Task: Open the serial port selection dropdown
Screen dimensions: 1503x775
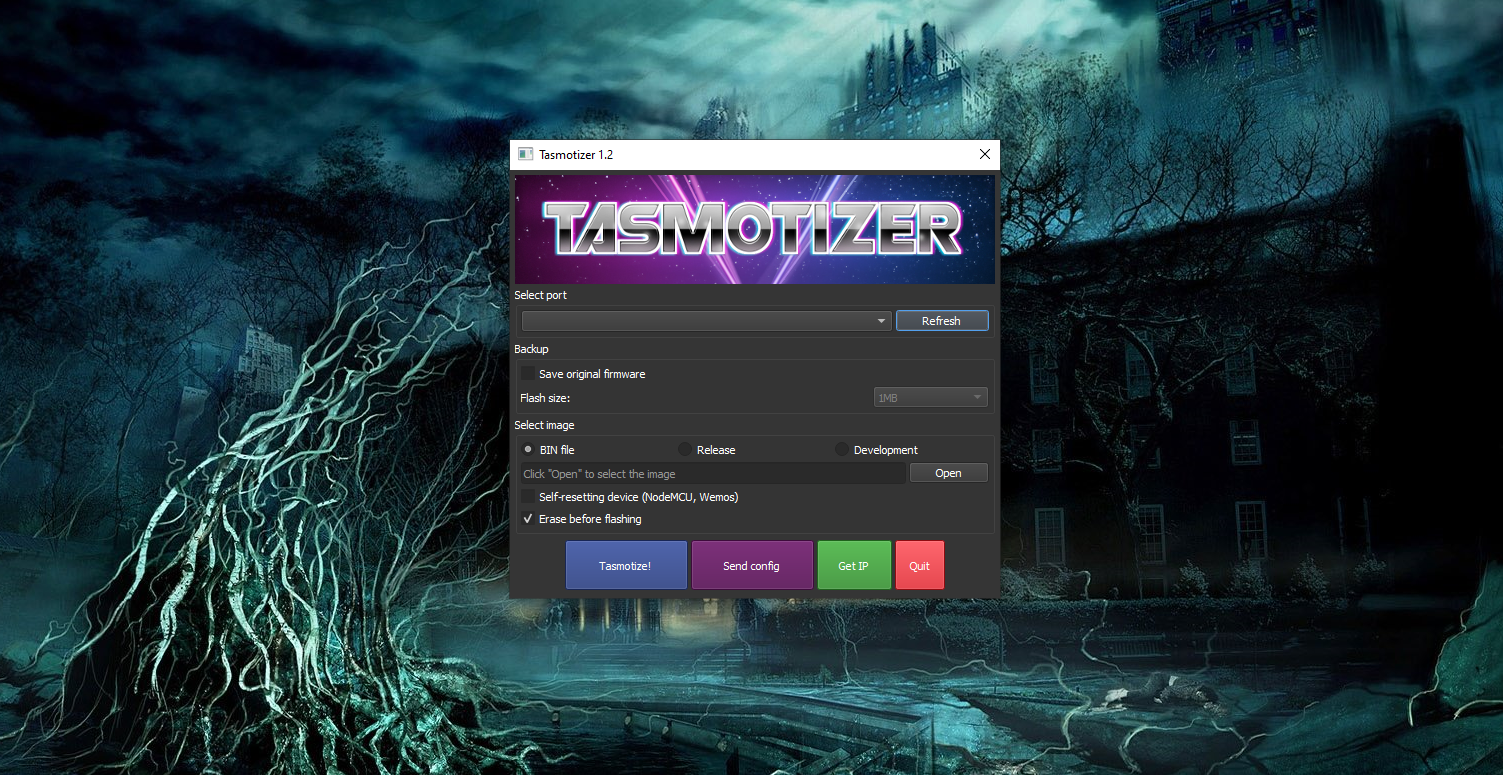Action: click(x=700, y=320)
